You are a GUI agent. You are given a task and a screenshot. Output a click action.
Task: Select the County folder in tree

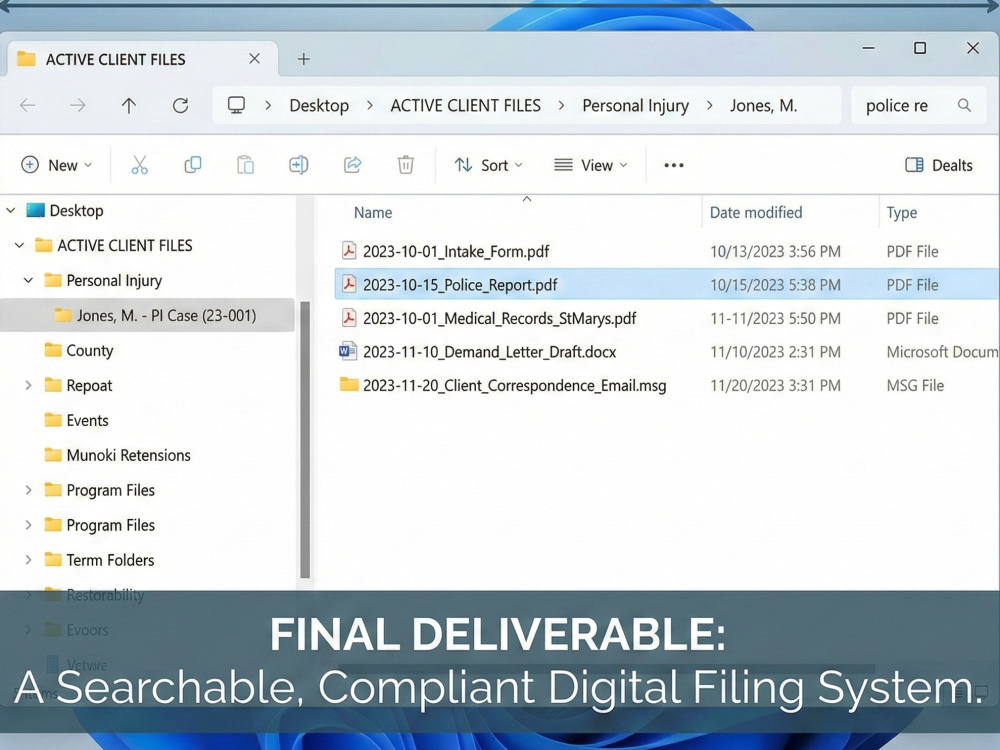[x=89, y=350]
